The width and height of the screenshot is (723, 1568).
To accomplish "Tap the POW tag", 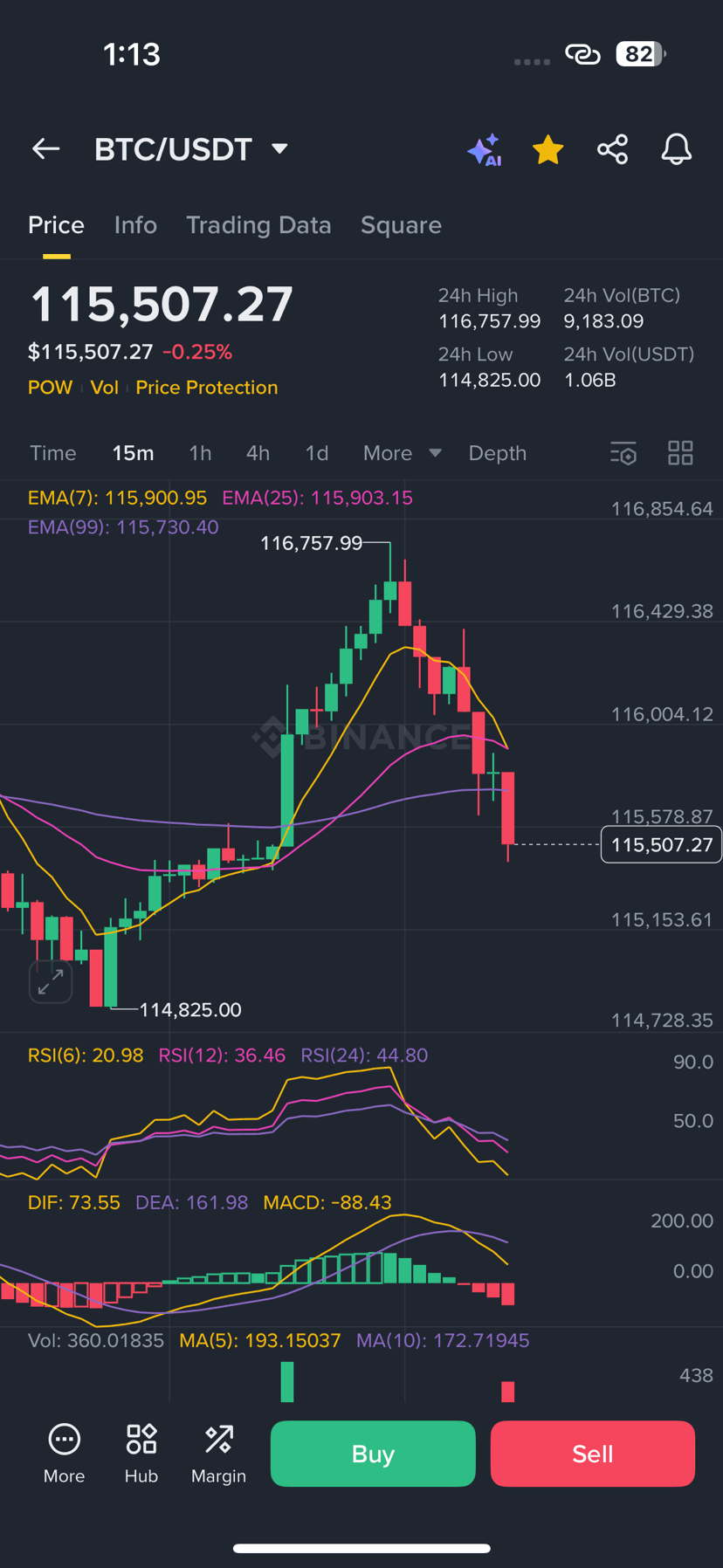I will (x=50, y=388).
